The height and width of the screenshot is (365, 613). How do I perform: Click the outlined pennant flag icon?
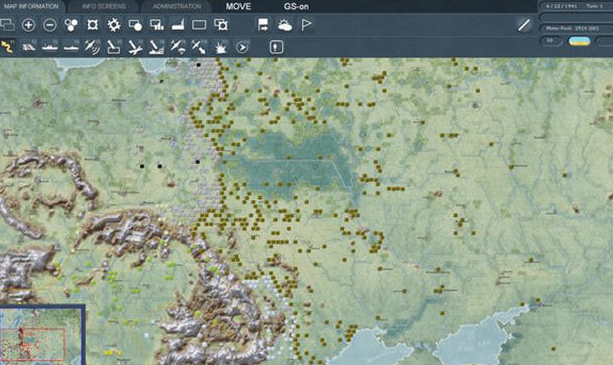(x=306, y=25)
